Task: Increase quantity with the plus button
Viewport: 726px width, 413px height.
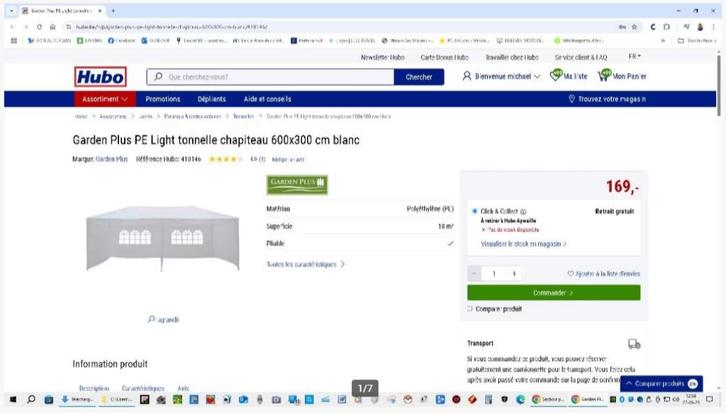Action: [514, 273]
